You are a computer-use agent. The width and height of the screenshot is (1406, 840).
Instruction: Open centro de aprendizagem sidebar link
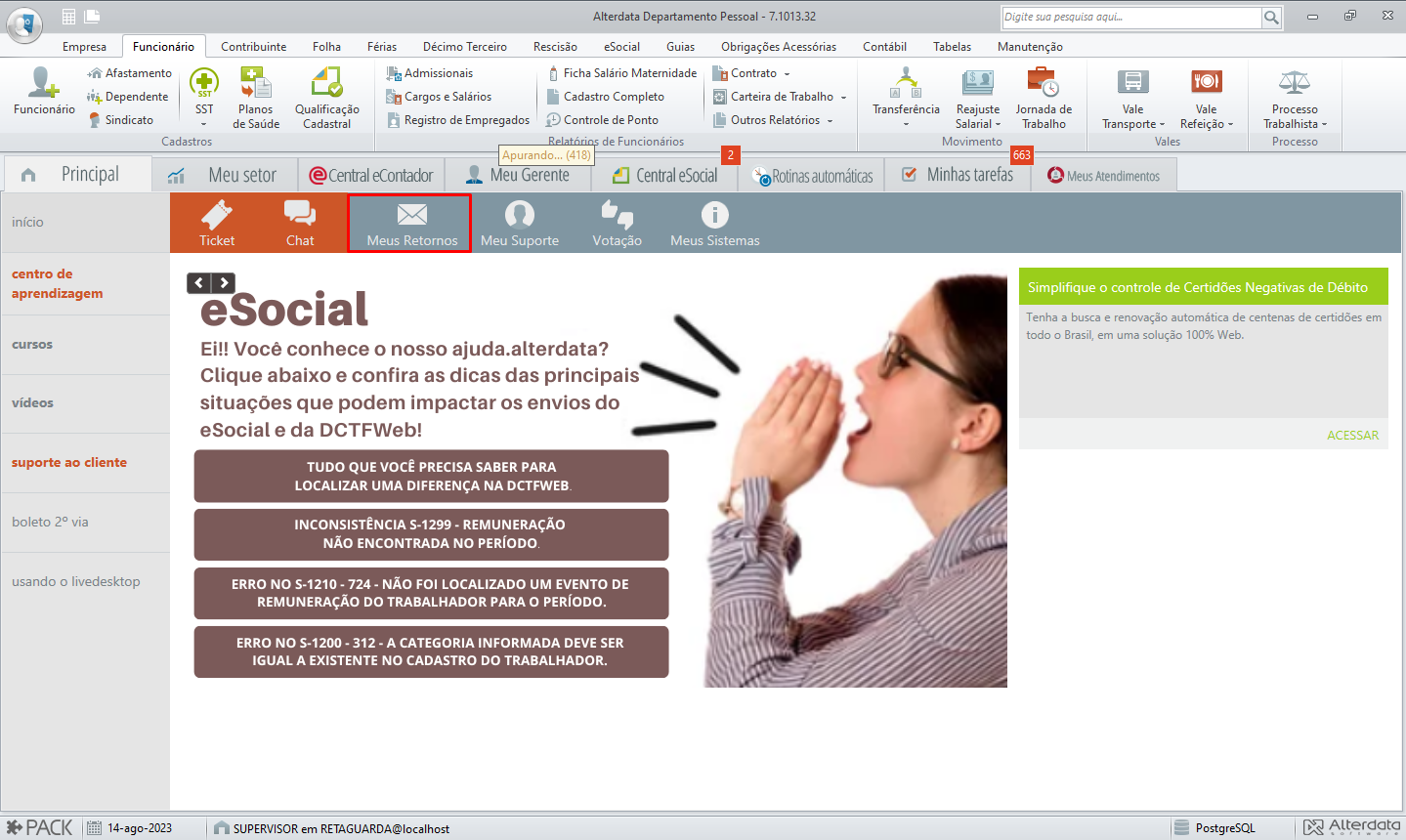click(57, 283)
